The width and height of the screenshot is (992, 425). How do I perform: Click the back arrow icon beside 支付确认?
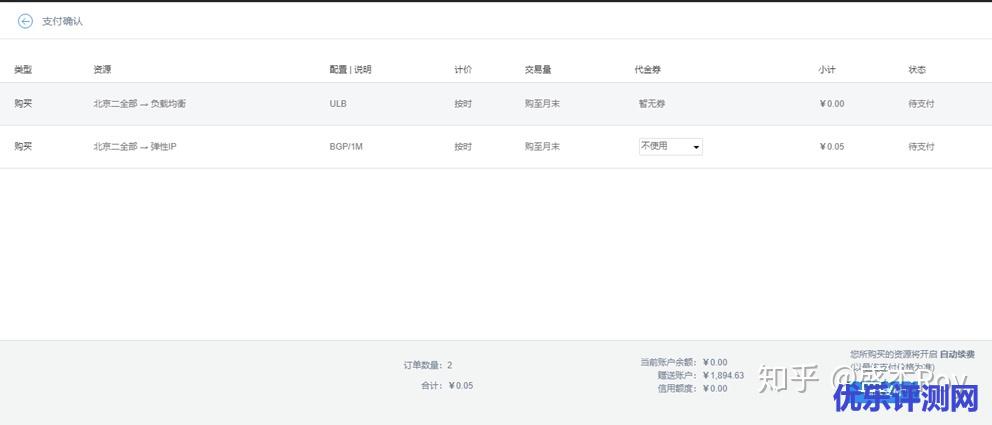point(25,21)
